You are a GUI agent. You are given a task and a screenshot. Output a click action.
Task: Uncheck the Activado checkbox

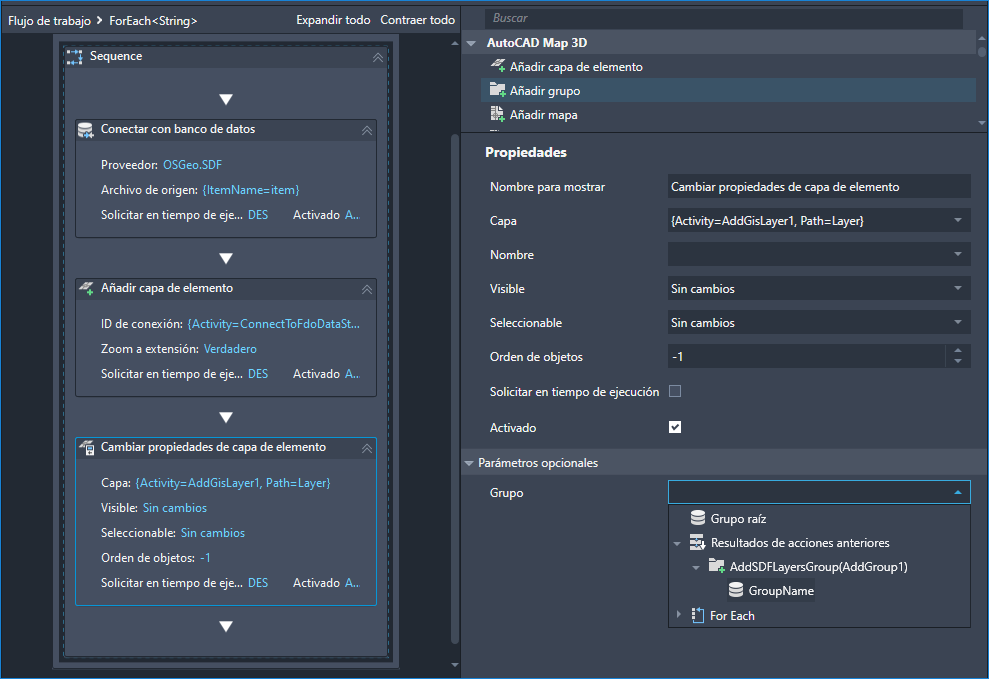(675, 427)
